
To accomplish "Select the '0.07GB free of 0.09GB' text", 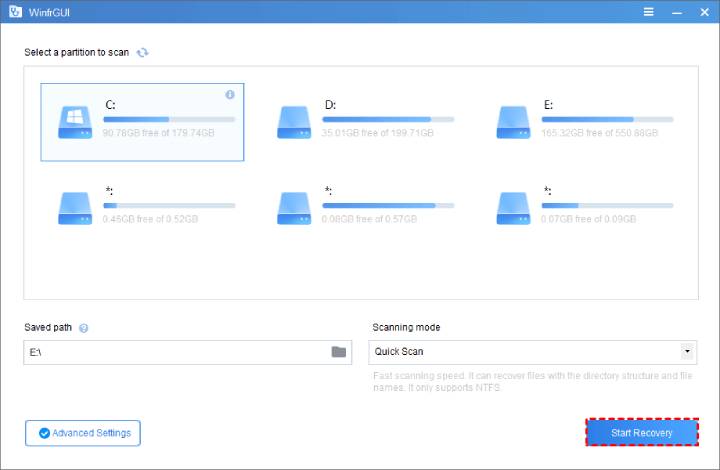I will (588, 219).
